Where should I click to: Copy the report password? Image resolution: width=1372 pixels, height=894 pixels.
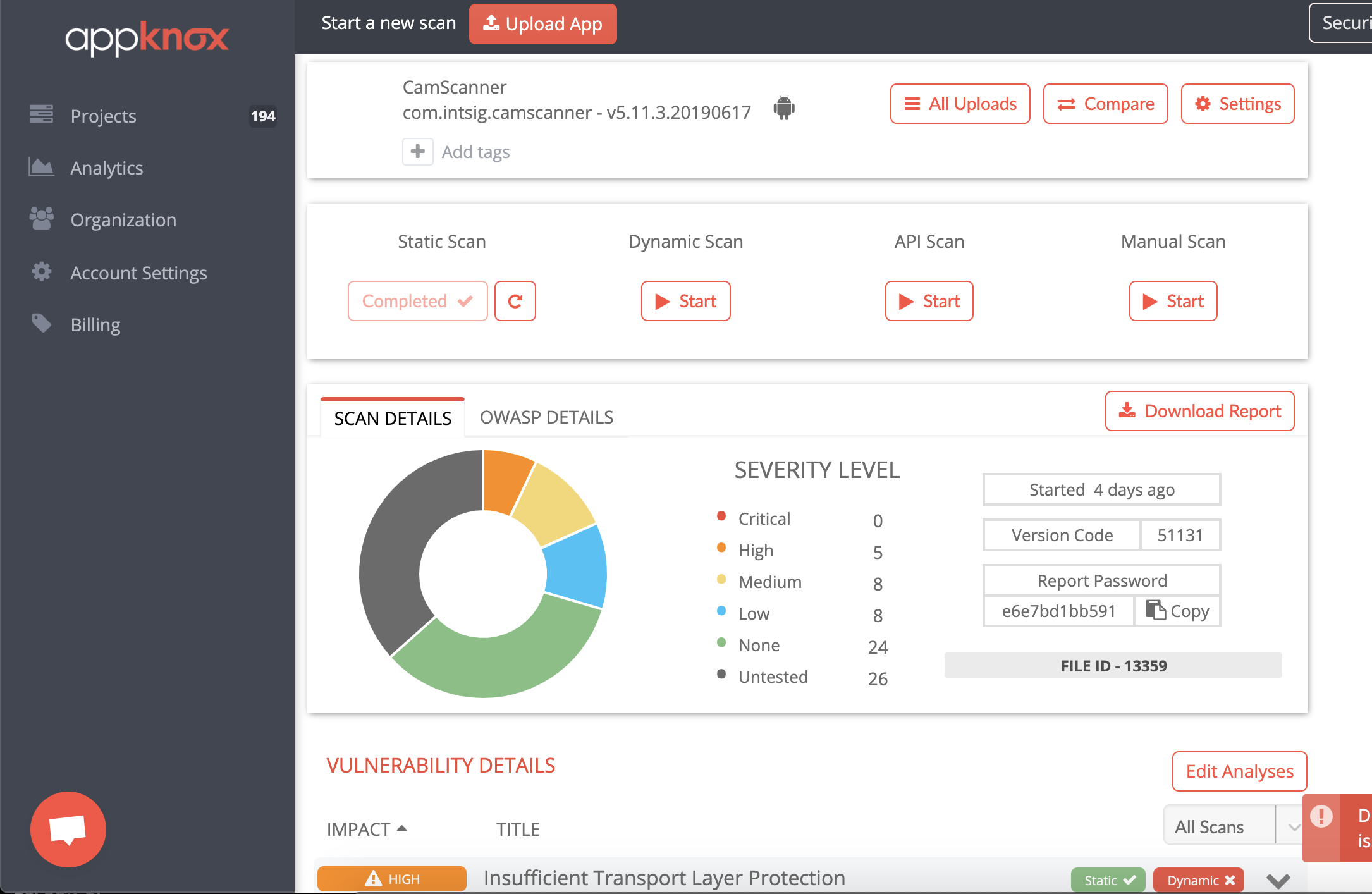(1177, 611)
